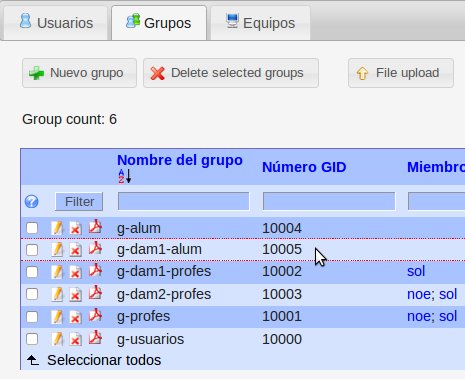Click the g-dam2-profes group name
Viewport: 465px width, 379px height.
pyautogui.click(x=164, y=295)
